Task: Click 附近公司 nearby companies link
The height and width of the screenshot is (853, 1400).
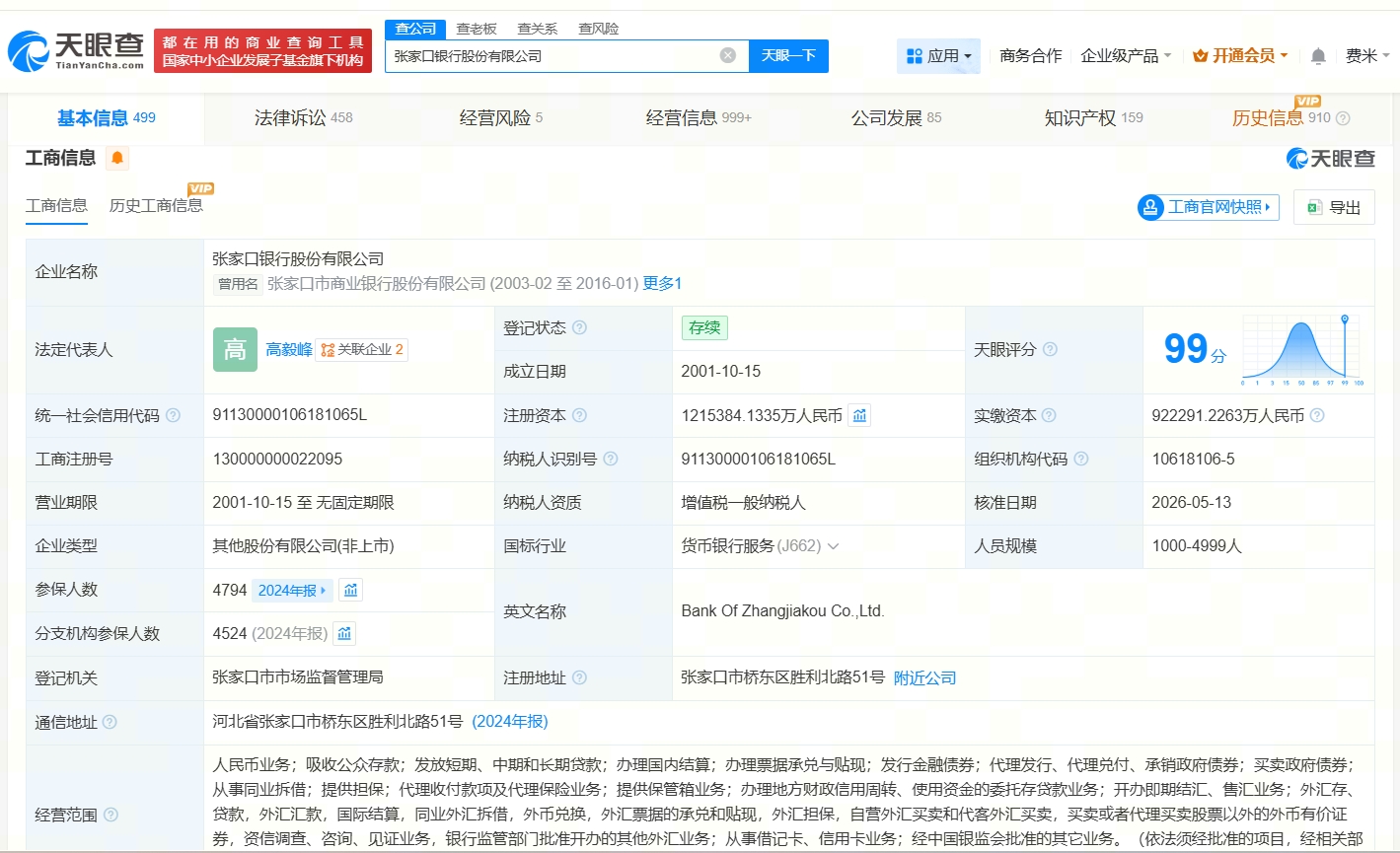Action: coord(924,678)
